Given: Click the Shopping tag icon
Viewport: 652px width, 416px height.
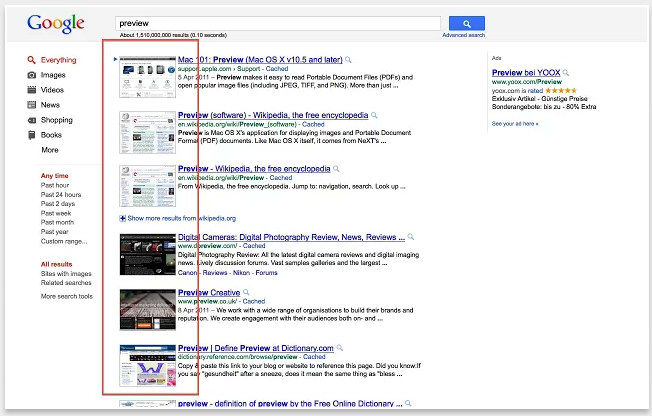Looking at the screenshot, I should 32,120.
